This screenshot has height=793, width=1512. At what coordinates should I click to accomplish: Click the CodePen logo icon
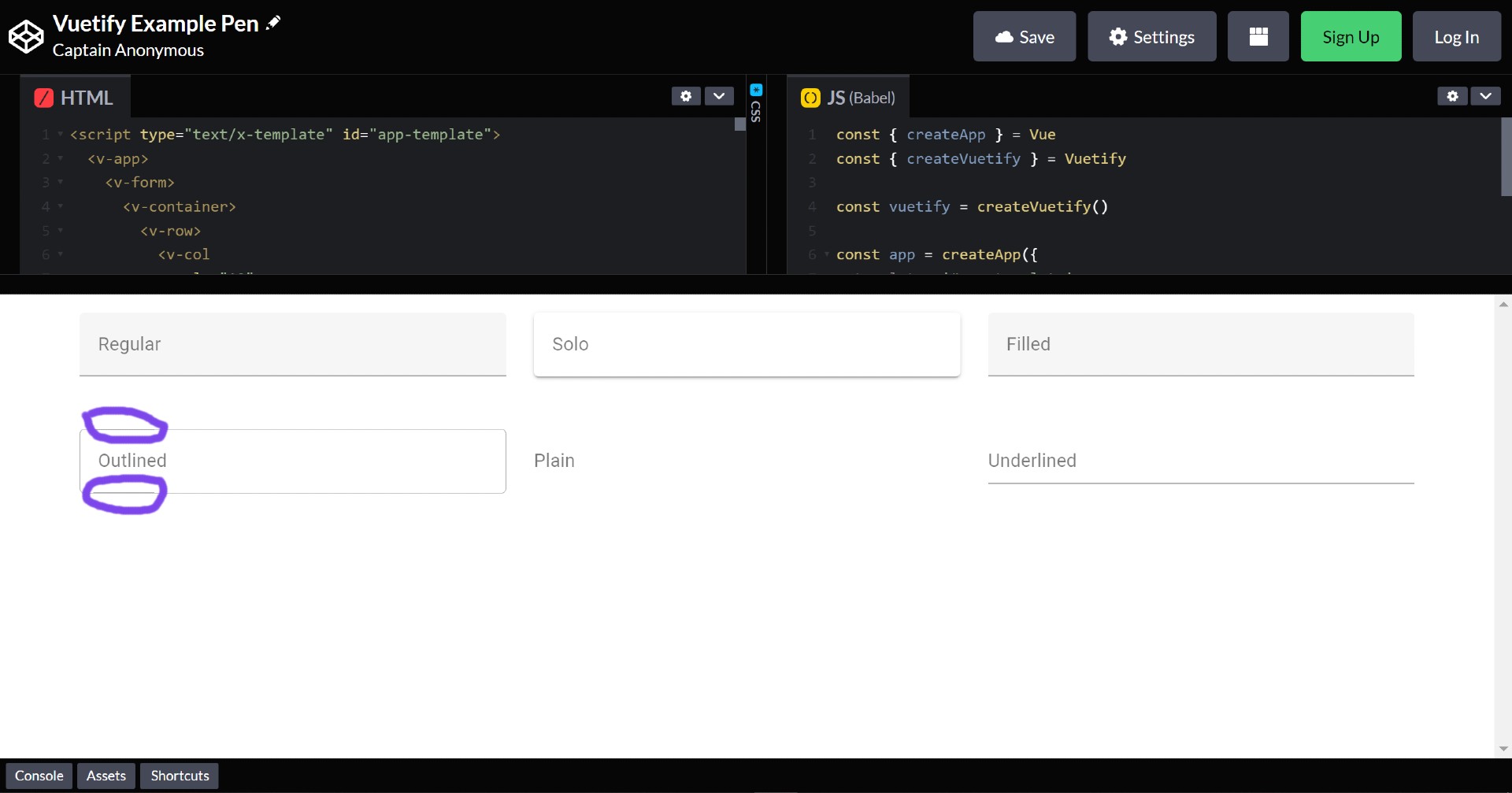[x=26, y=37]
